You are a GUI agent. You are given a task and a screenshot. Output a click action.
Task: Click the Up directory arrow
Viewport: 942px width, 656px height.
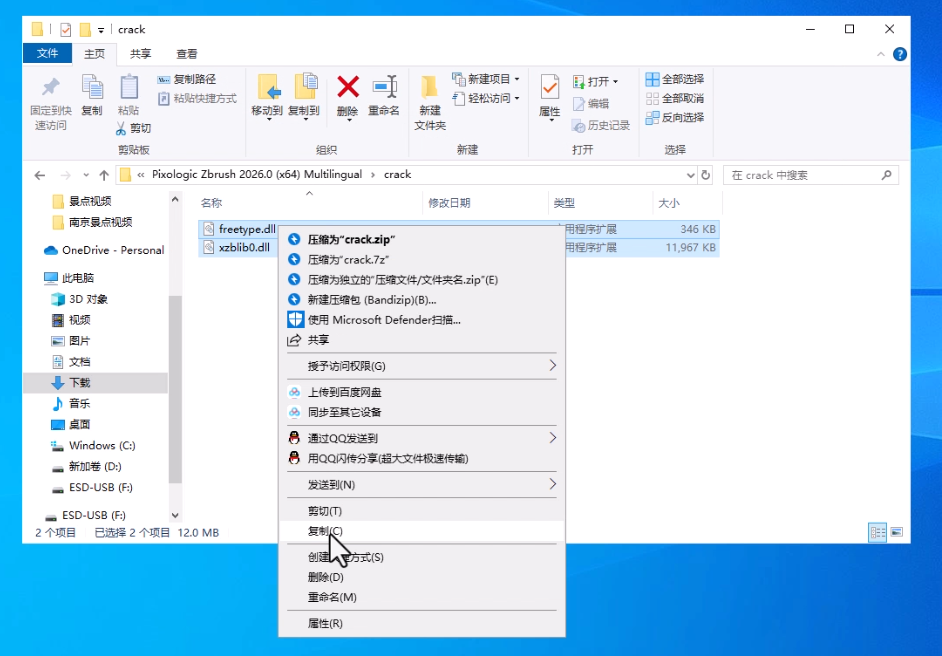point(104,175)
